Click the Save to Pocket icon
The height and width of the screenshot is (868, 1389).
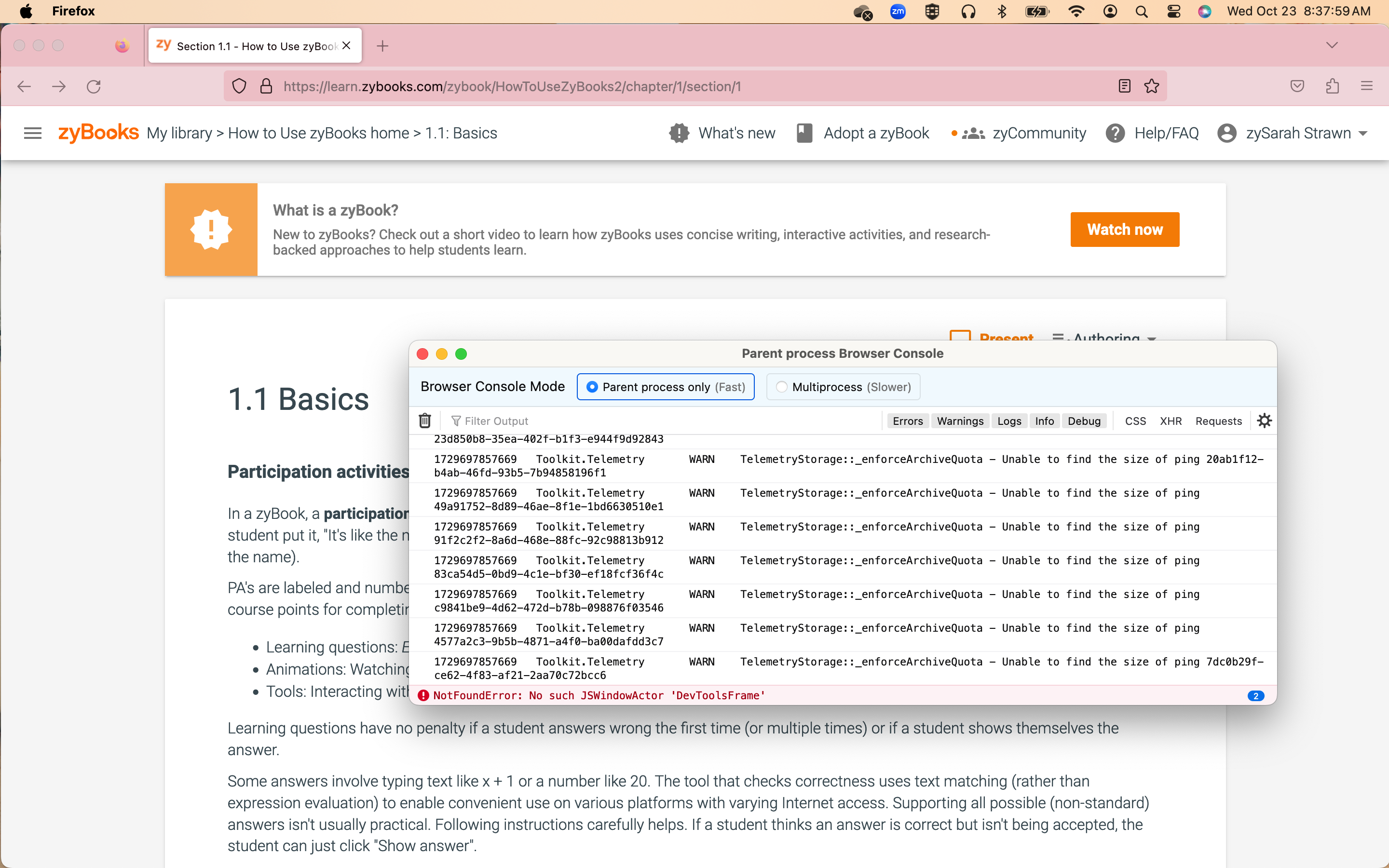tap(1297, 87)
